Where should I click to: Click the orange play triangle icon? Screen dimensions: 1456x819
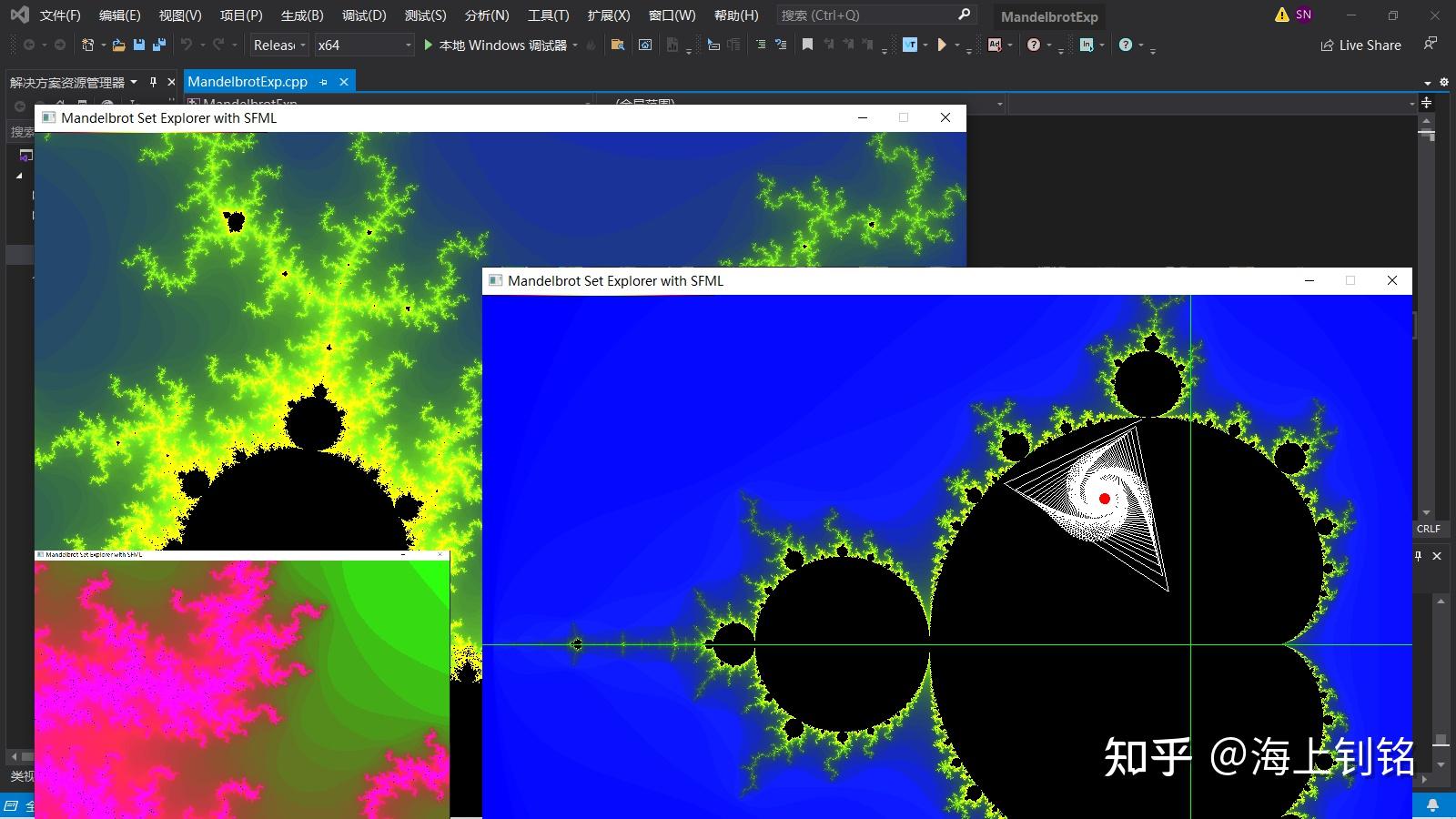(x=943, y=45)
